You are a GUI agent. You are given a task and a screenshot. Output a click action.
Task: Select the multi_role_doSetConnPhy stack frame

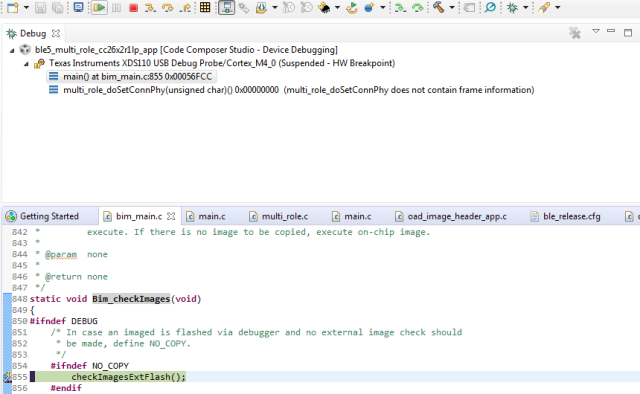[x=298, y=90]
